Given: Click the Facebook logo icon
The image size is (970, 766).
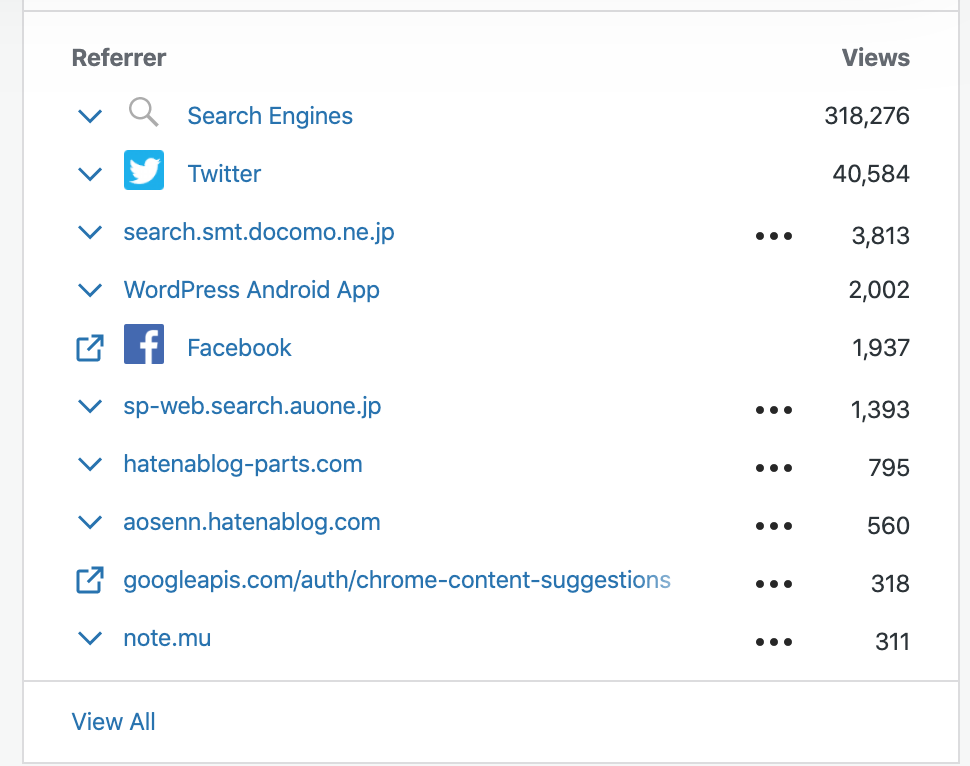Looking at the screenshot, I should 144,343.
